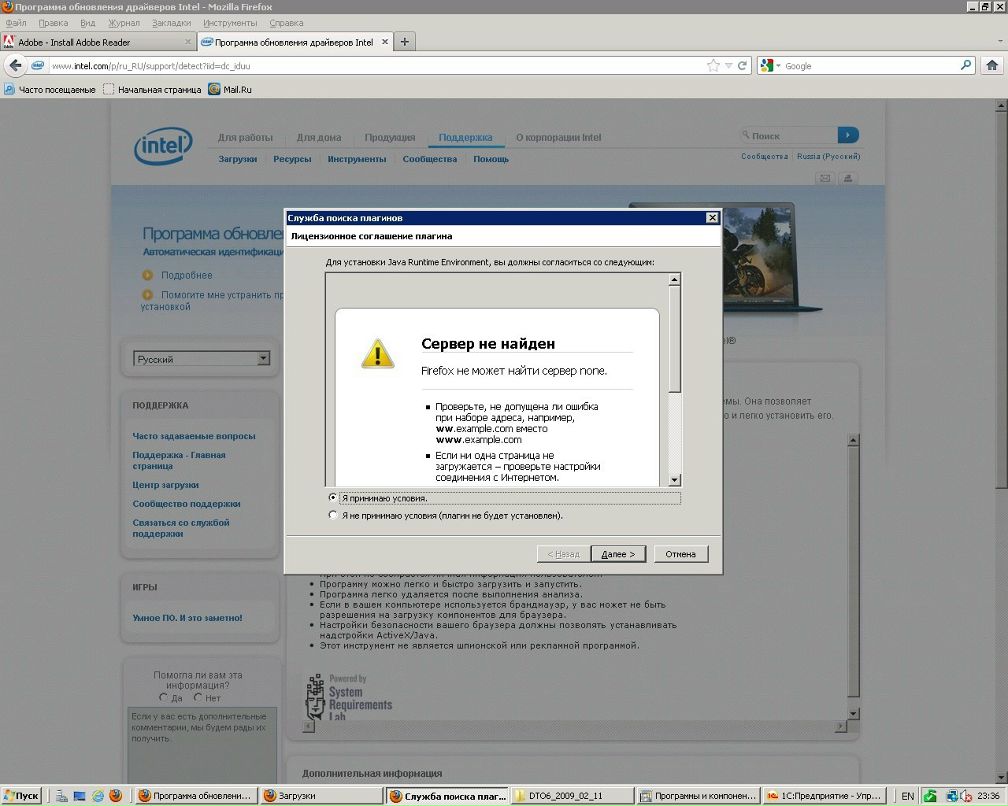Open the Закладки menu
This screenshot has width=1008, height=806.
(x=171, y=22)
